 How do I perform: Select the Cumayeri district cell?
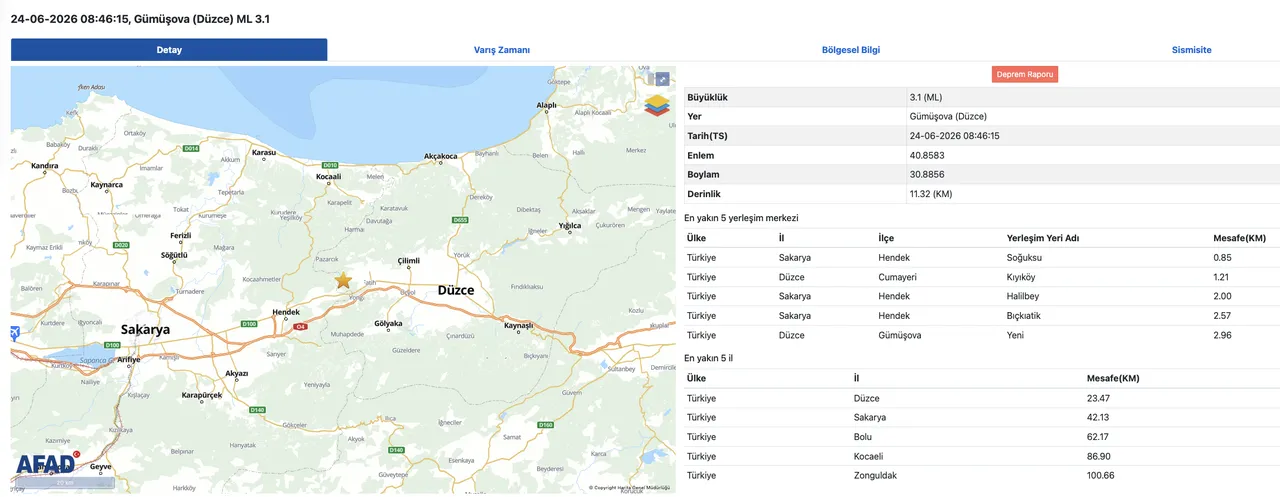point(897,277)
